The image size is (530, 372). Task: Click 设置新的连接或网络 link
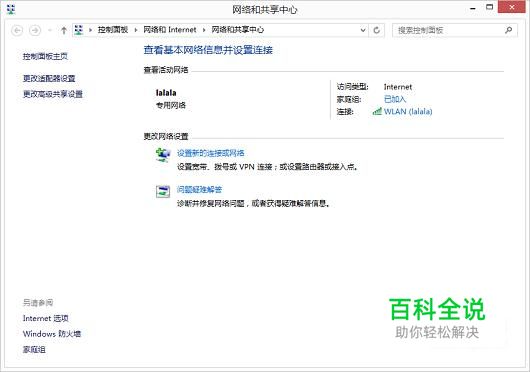click(x=211, y=153)
